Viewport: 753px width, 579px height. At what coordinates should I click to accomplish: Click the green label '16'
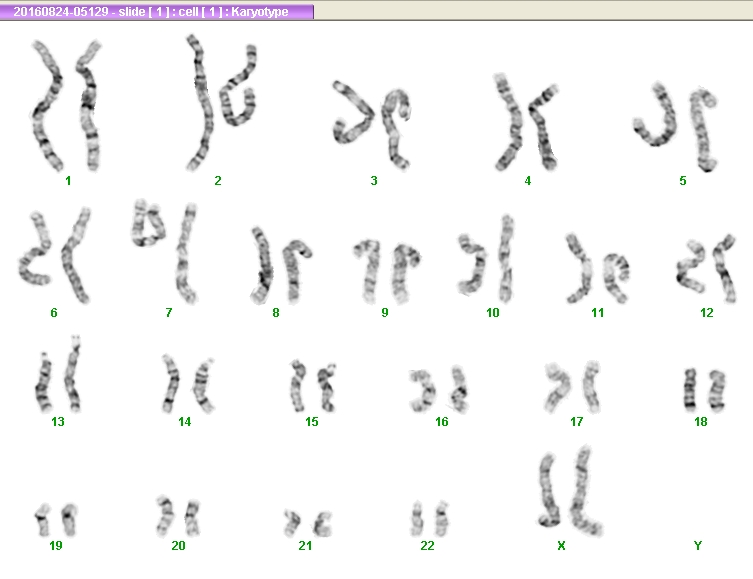[x=442, y=422]
